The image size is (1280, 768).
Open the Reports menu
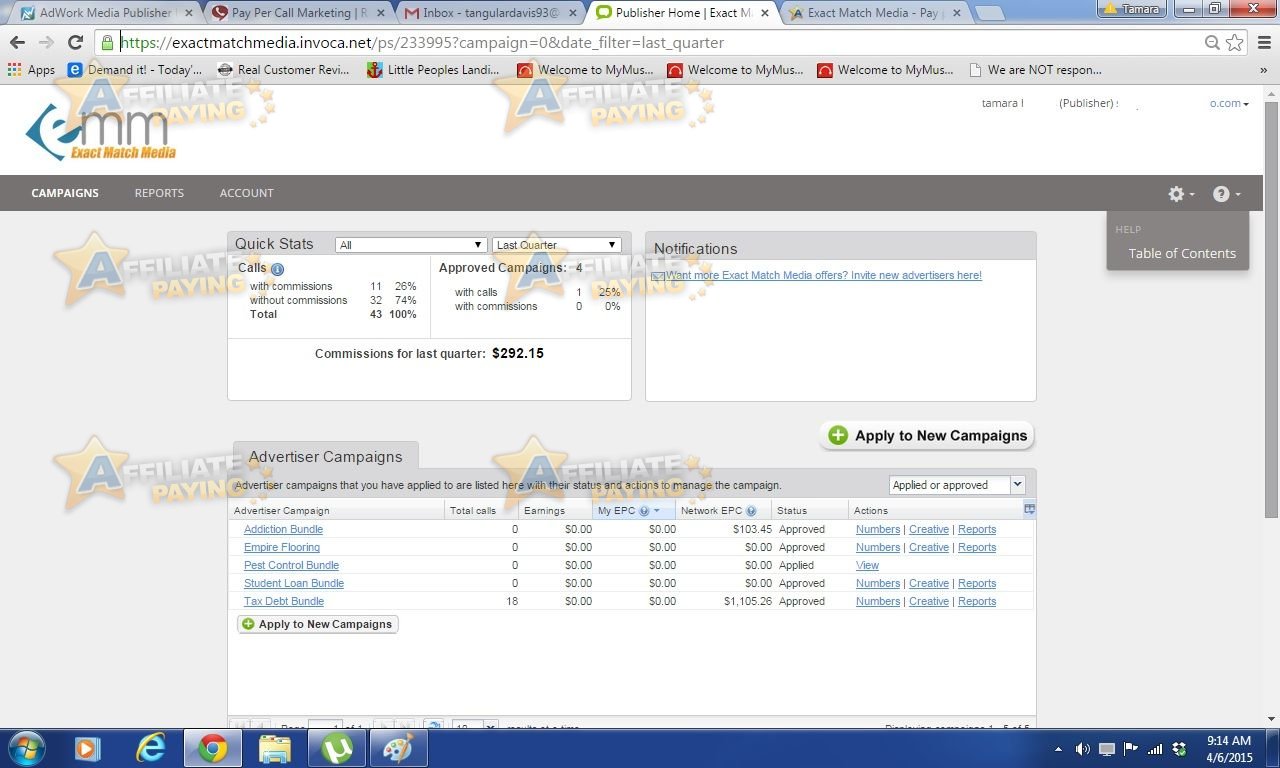pyautogui.click(x=159, y=193)
